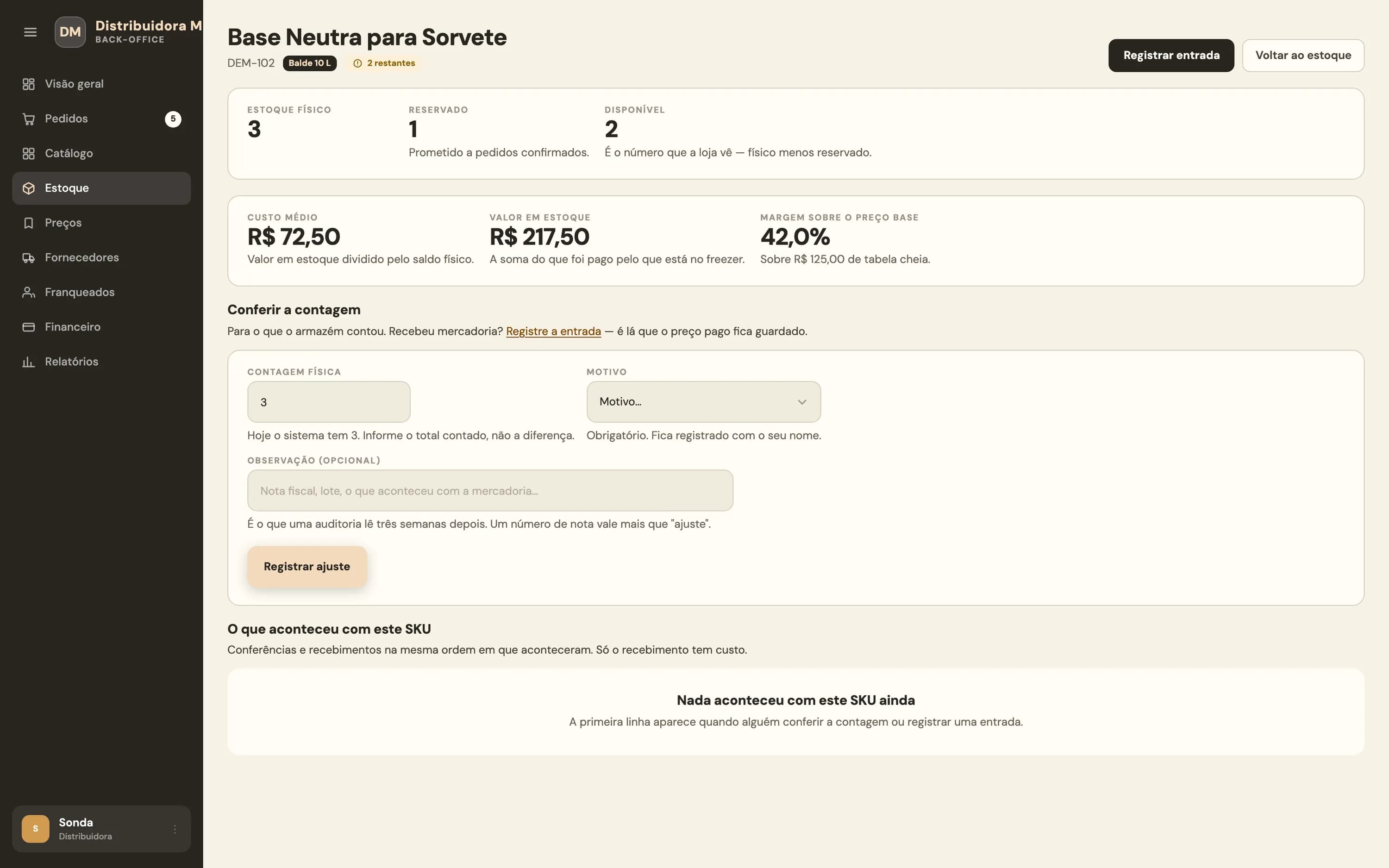
Task: Click the Sonda user avatar
Action: coord(36,829)
